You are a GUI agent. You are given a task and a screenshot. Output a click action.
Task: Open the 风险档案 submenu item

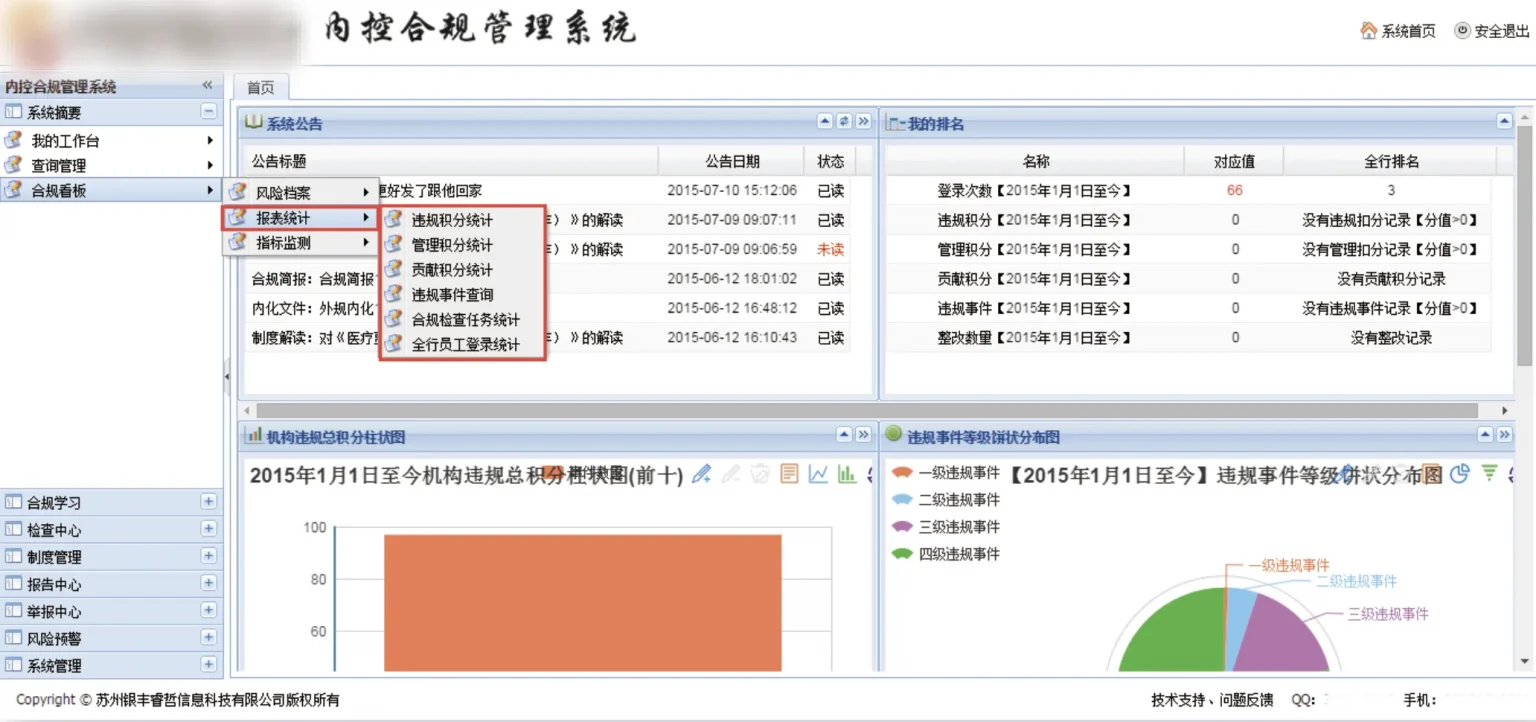tap(283, 193)
